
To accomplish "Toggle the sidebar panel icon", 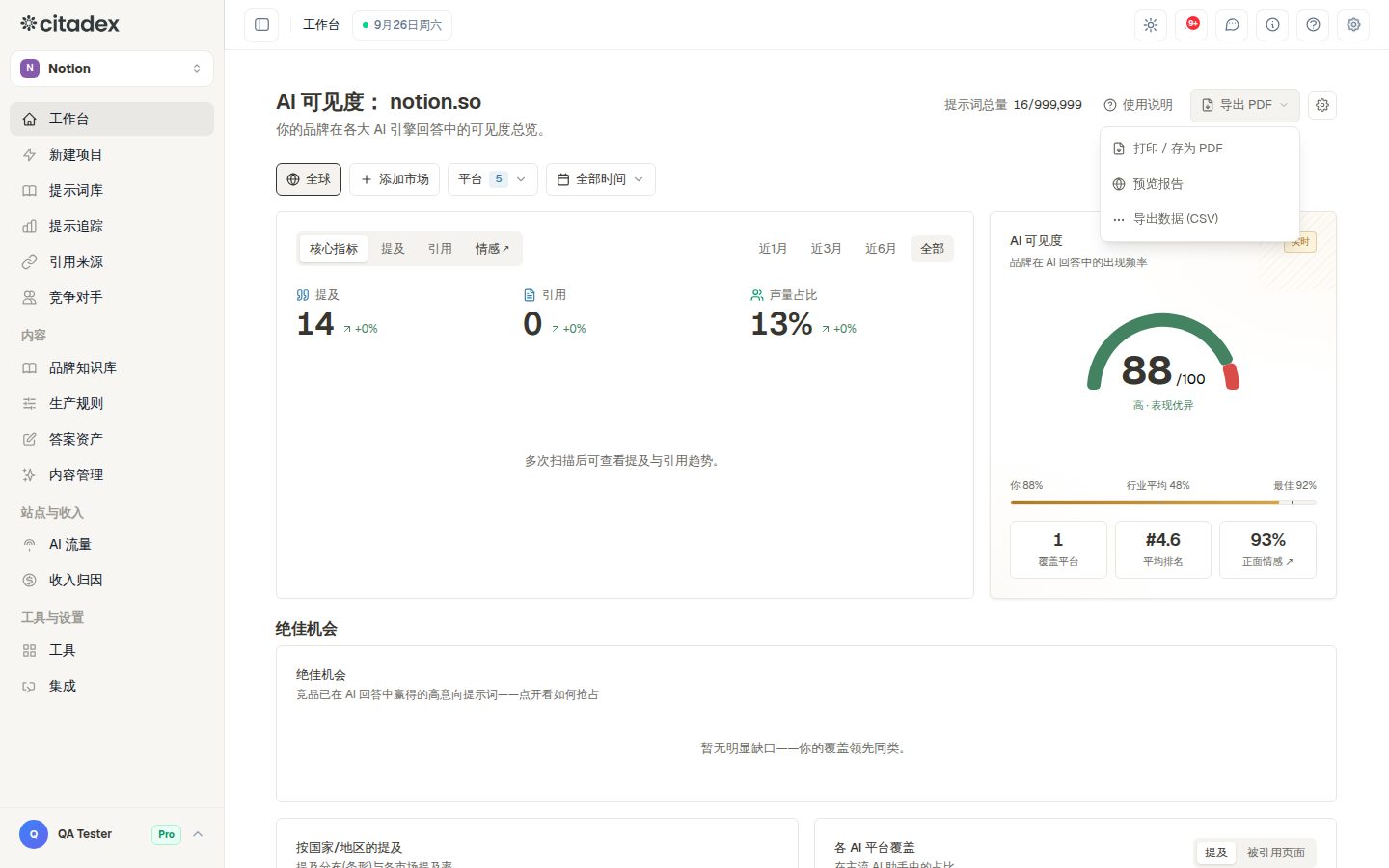I will tap(261, 25).
